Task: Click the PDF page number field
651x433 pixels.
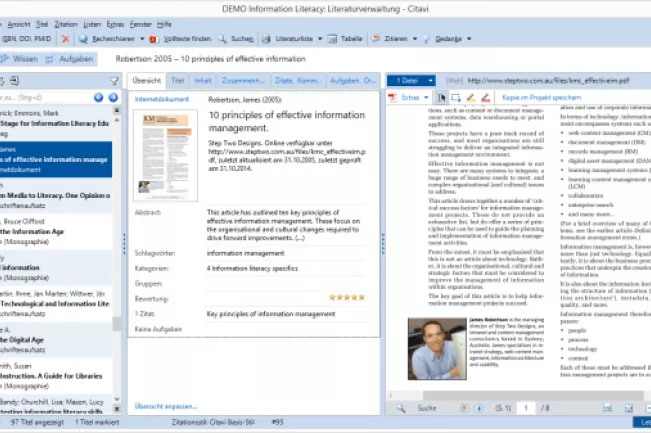Action: [x=526, y=408]
